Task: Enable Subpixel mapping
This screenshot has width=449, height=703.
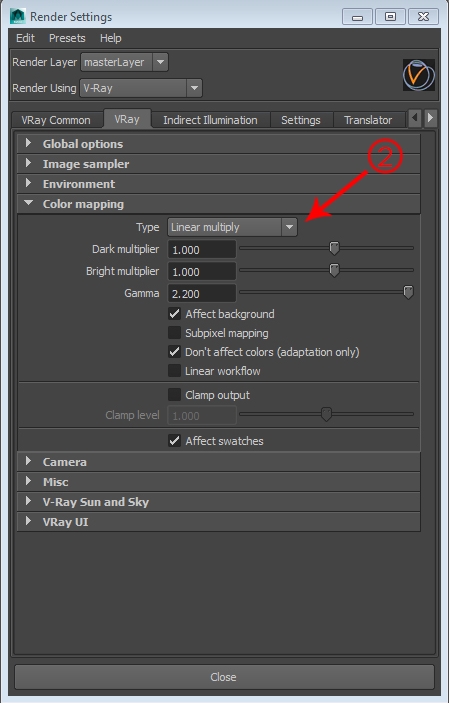Action: pos(174,333)
